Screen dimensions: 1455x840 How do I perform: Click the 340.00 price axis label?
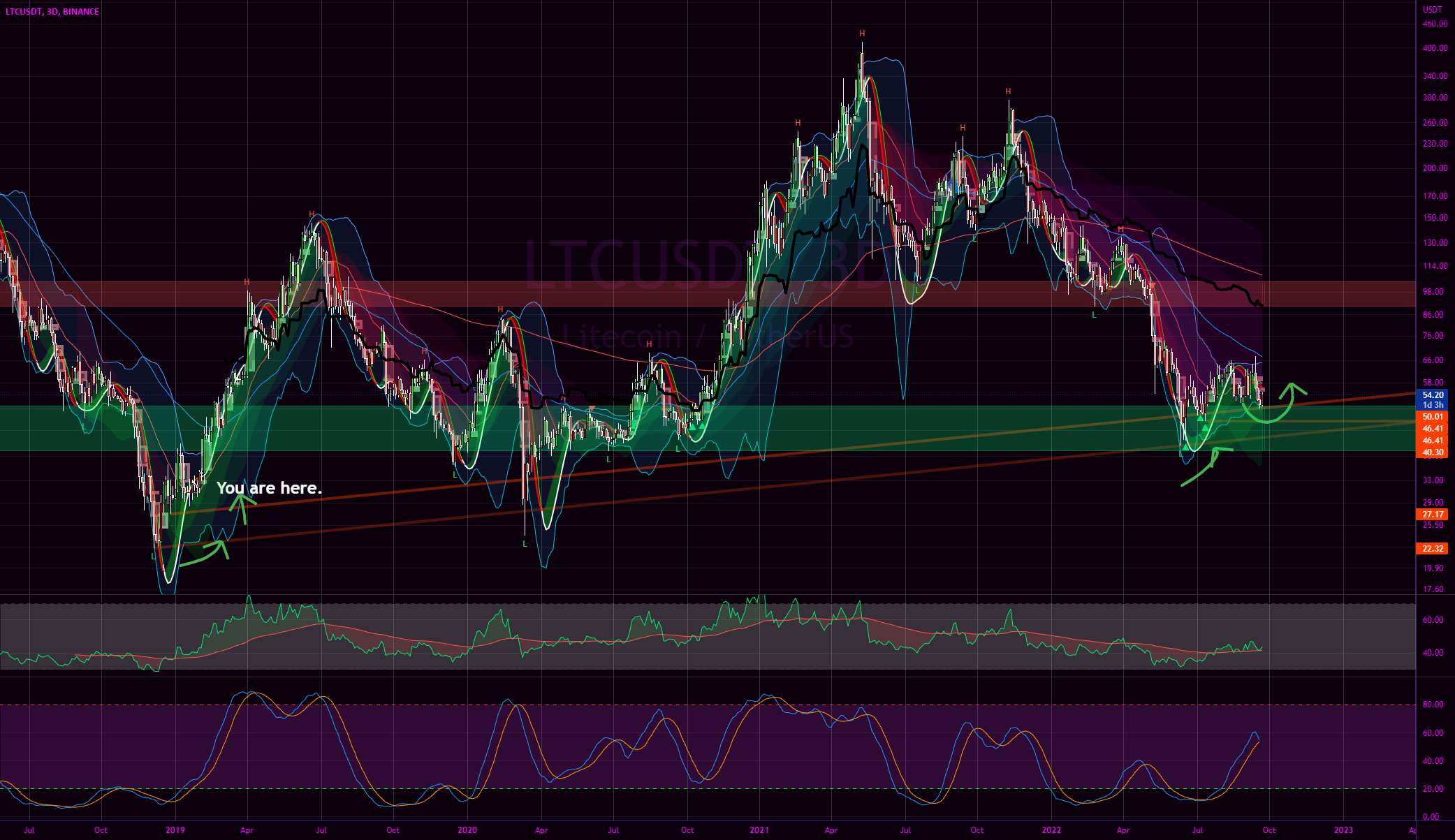1435,76
